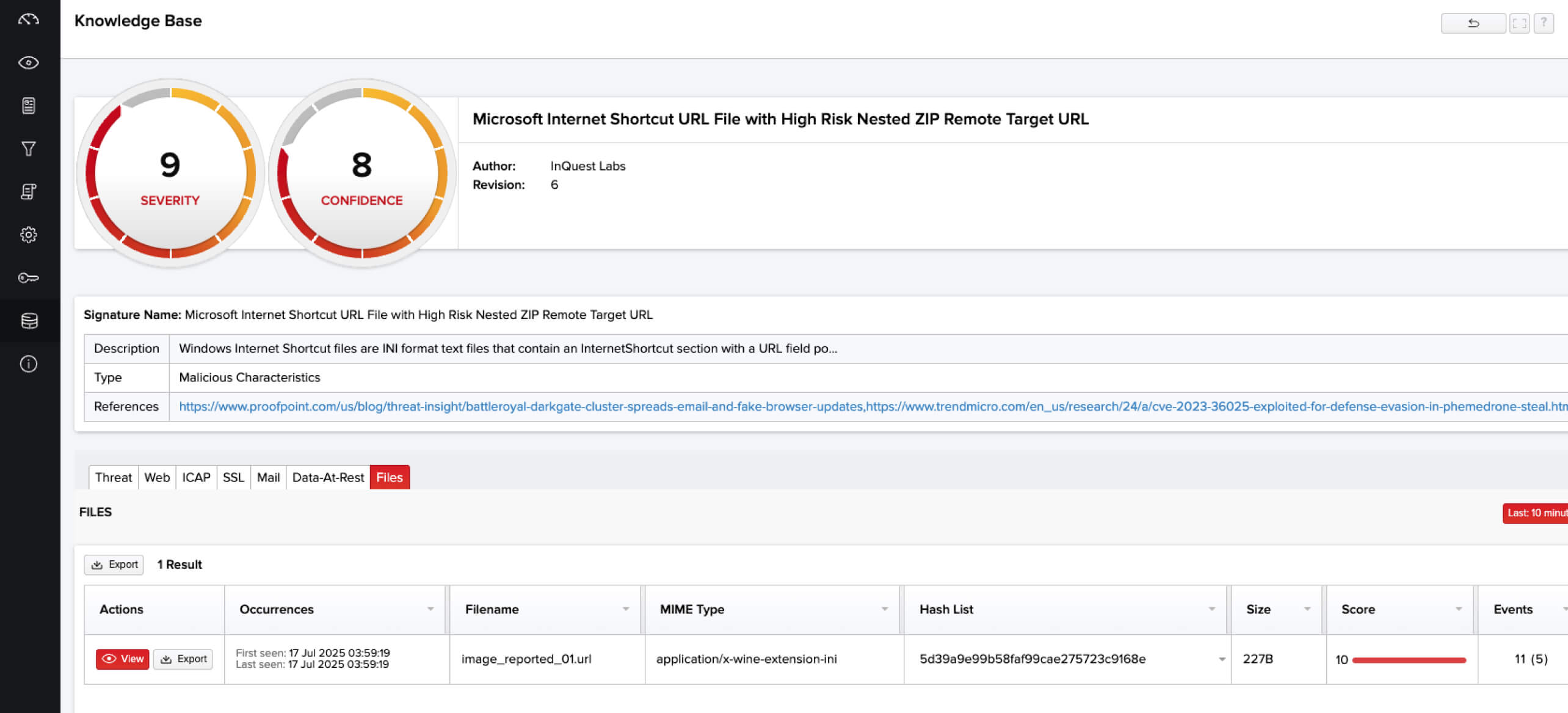
Task: Expand the hash list dropdown for 5d39a9e99b58faf99cae275723c9168e
Action: tap(1222, 659)
